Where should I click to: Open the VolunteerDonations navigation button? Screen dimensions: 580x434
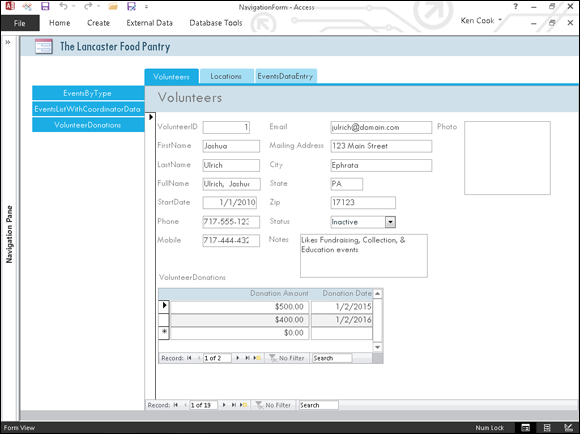pos(88,125)
